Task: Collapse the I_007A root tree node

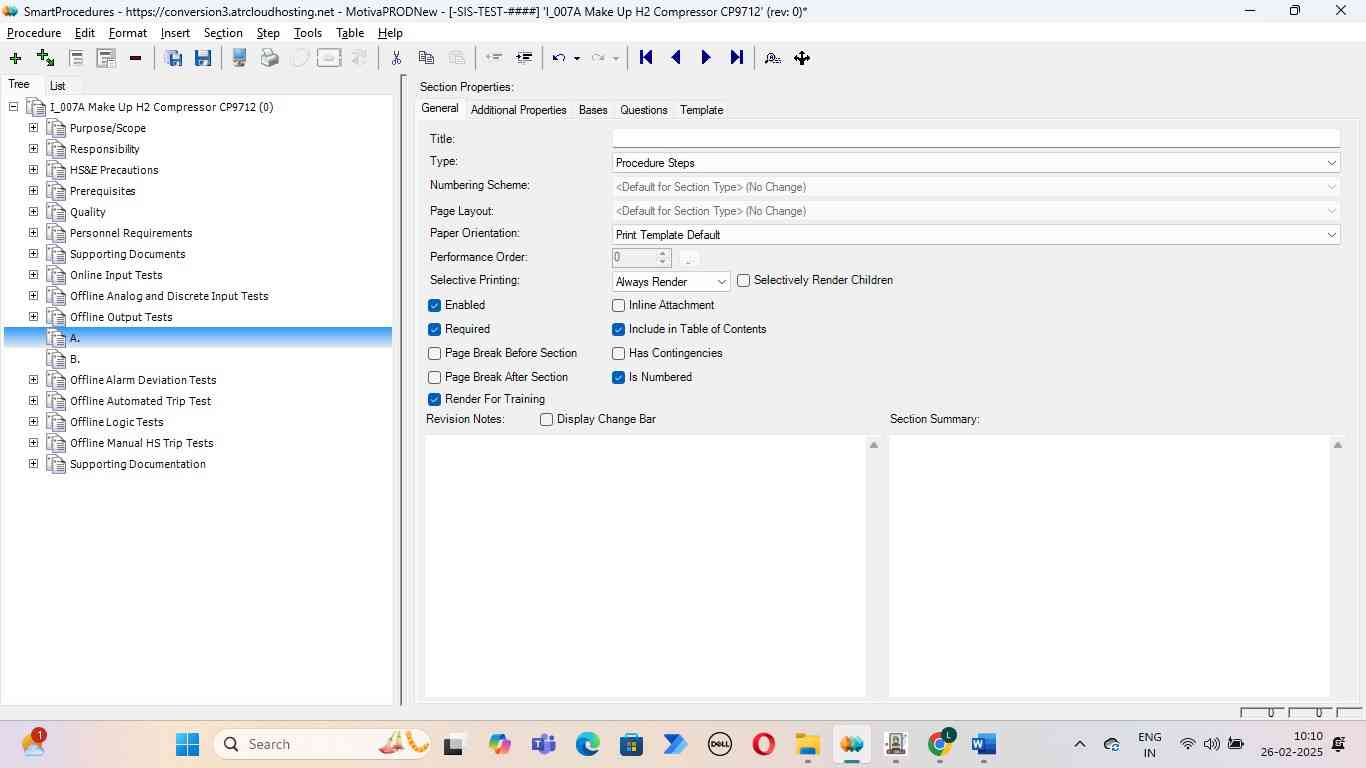Action: tap(13, 107)
